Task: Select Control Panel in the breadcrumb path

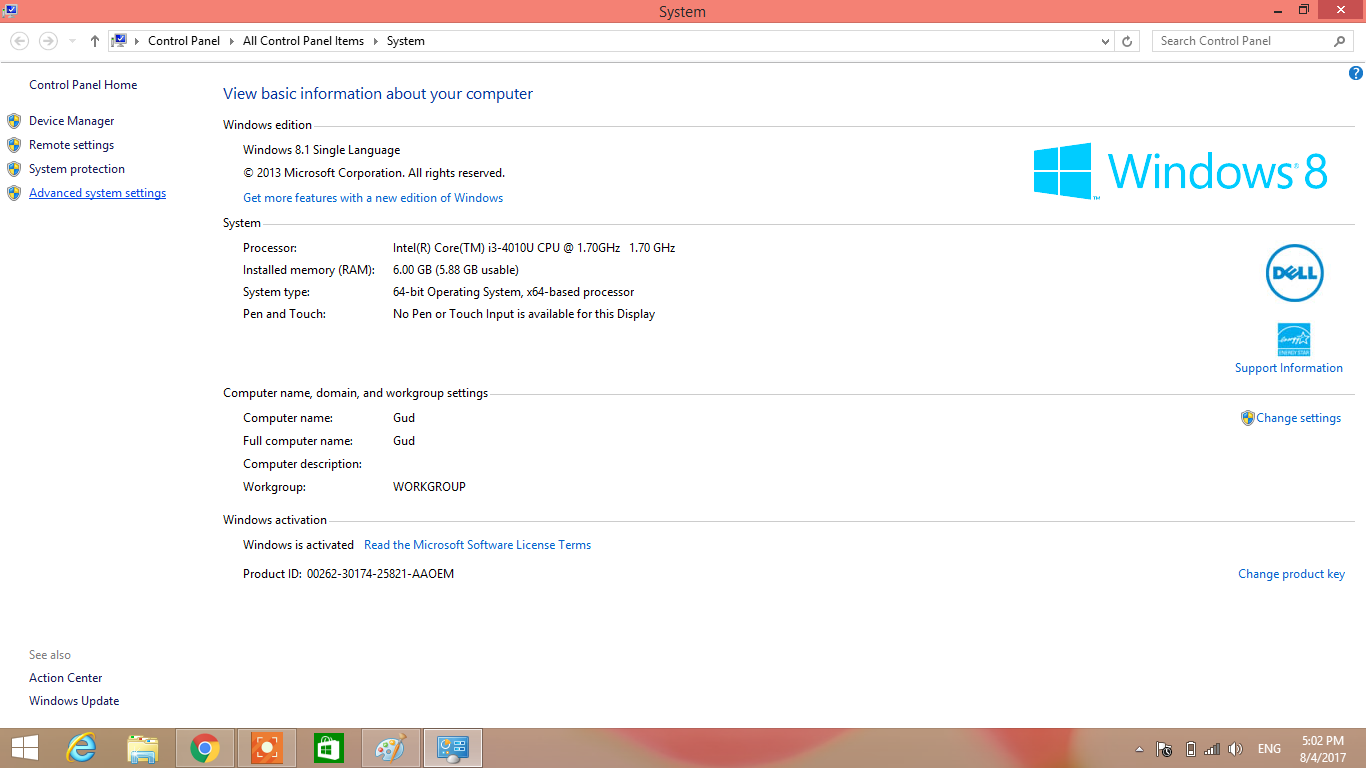Action: click(x=184, y=41)
